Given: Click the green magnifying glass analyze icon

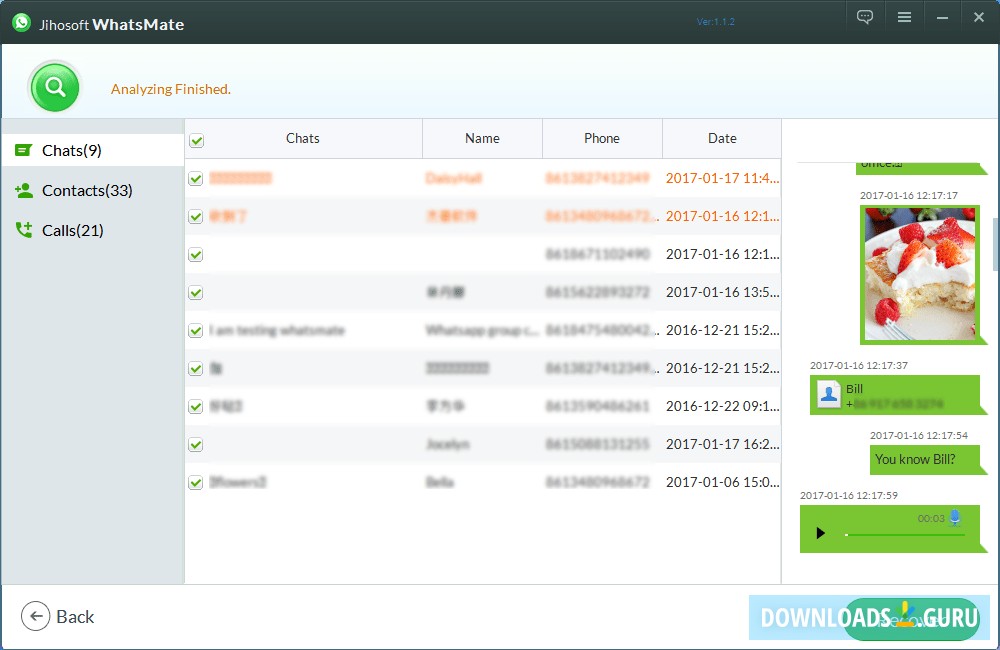Looking at the screenshot, I should click(54, 87).
